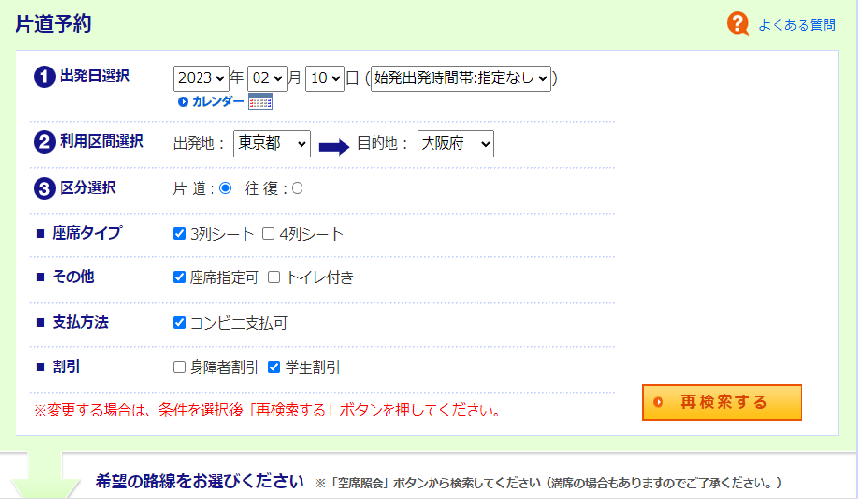Click the step 1 number badge
This screenshot has height=501, width=858.
44,77
